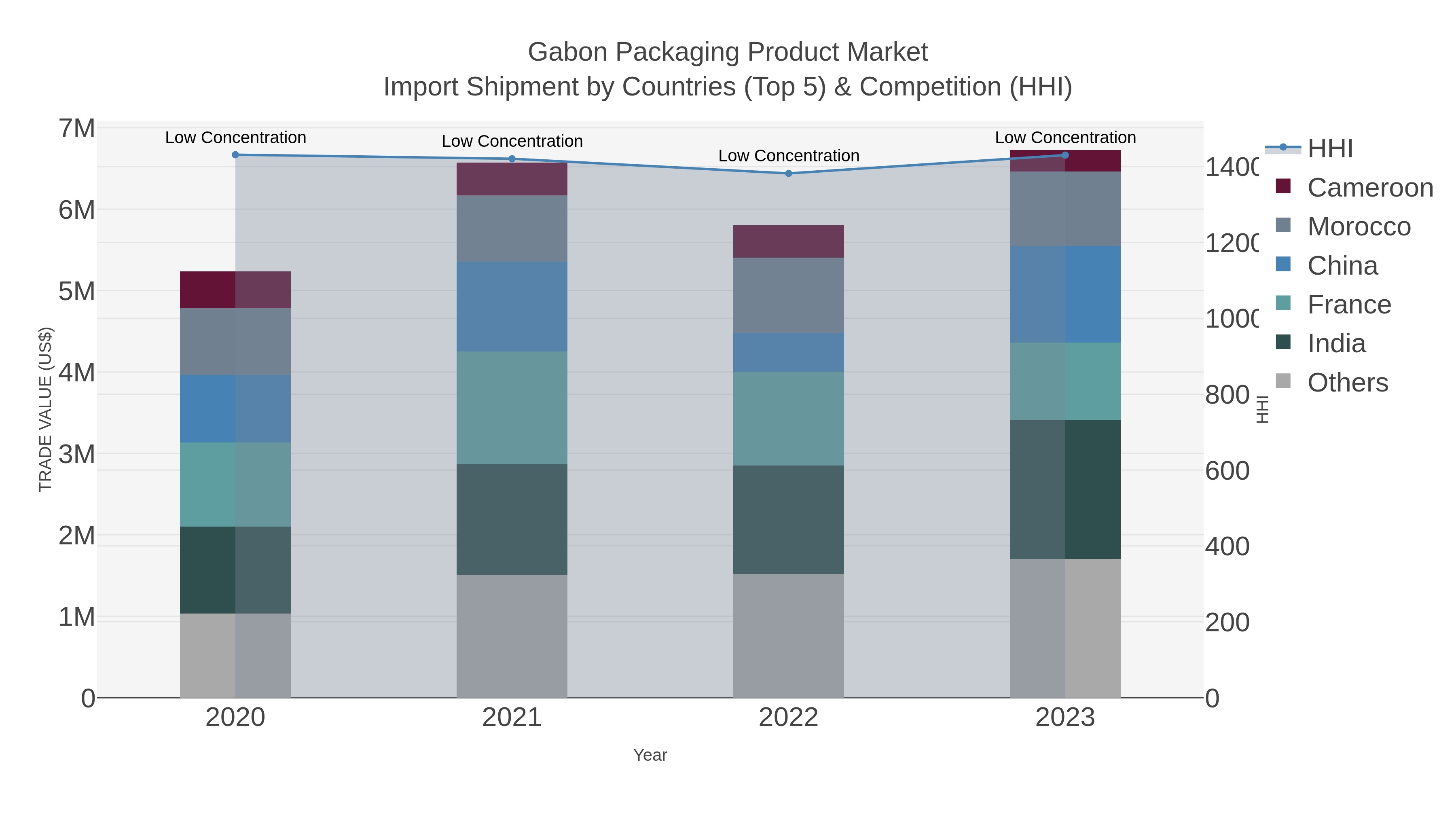1456x819 pixels.
Task: Toggle the Cameroon legend entry
Action: point(1354,188)
